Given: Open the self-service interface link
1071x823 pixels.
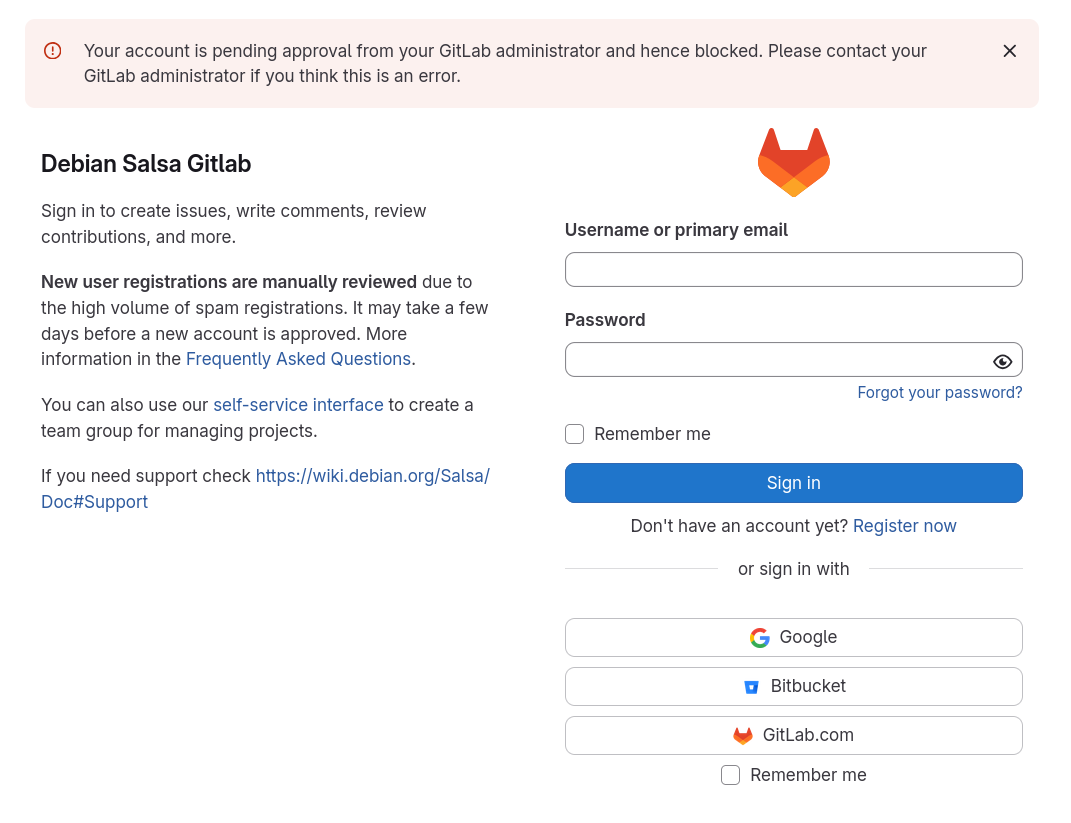Looking at the screenshot, I should tap(298, 405).
